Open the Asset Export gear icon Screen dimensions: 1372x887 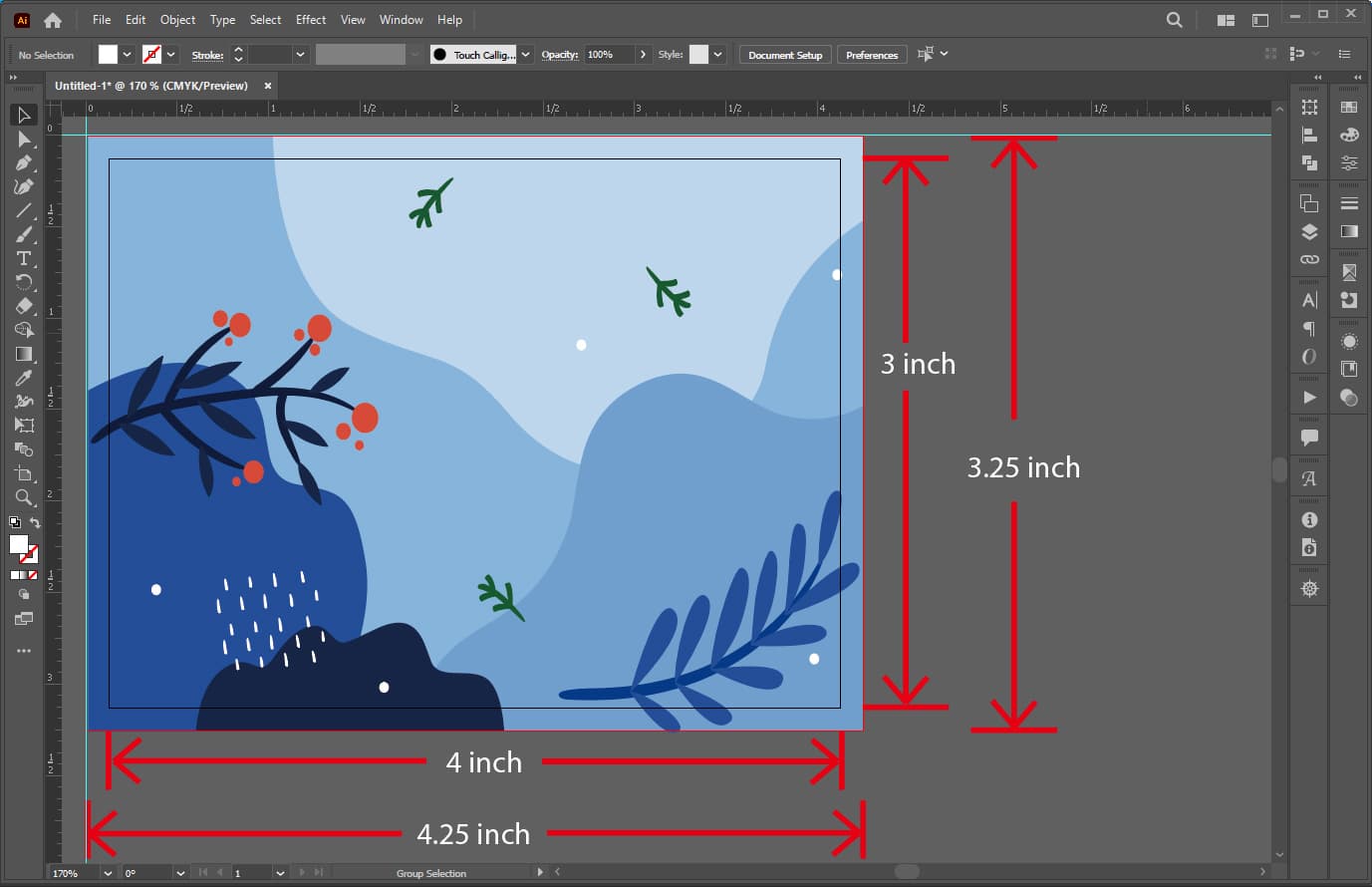[x=1309, y=589]
